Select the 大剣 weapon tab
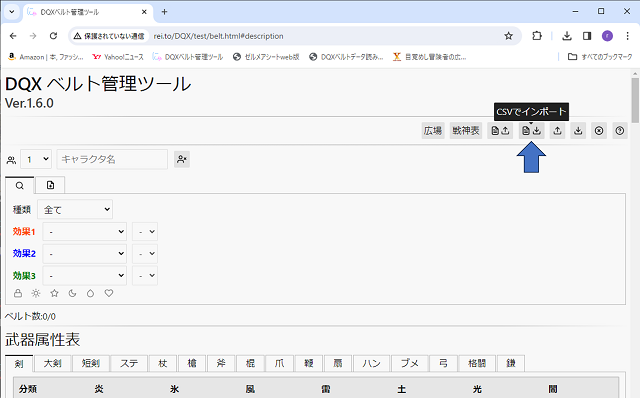Viewport: 640px width, 398px height. 53,363
